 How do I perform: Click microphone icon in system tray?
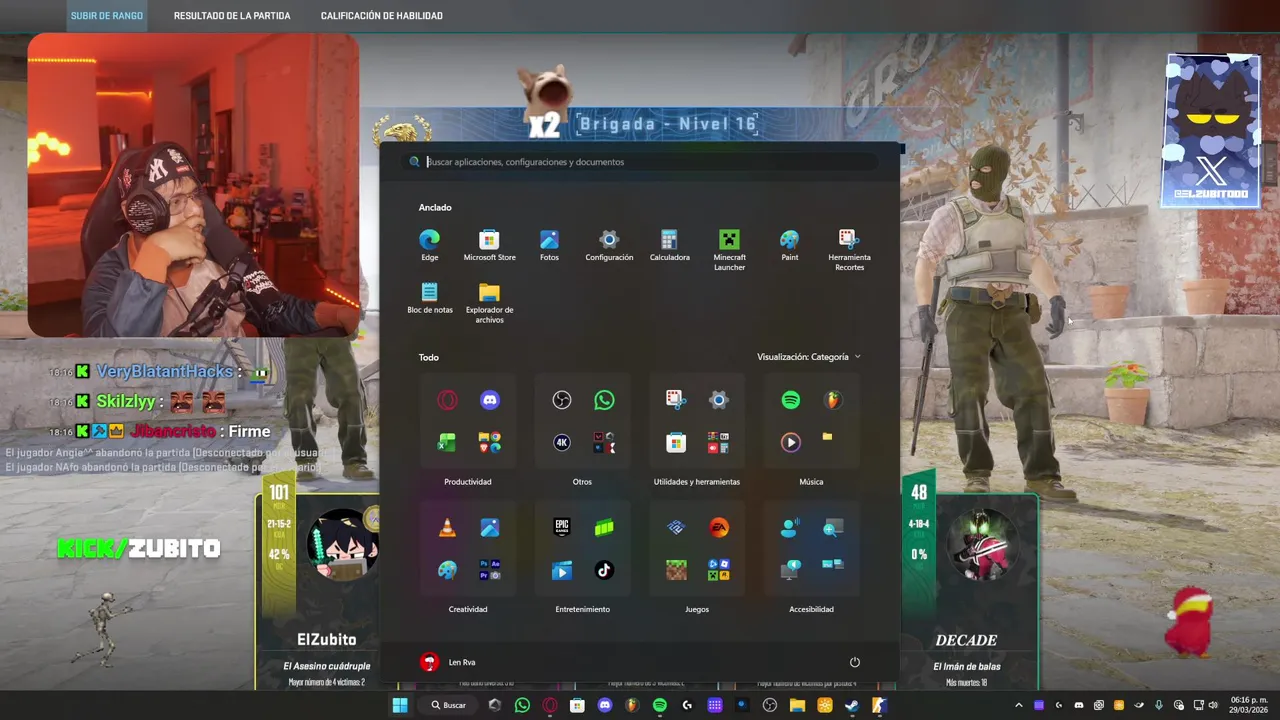tap(1159, 705)
